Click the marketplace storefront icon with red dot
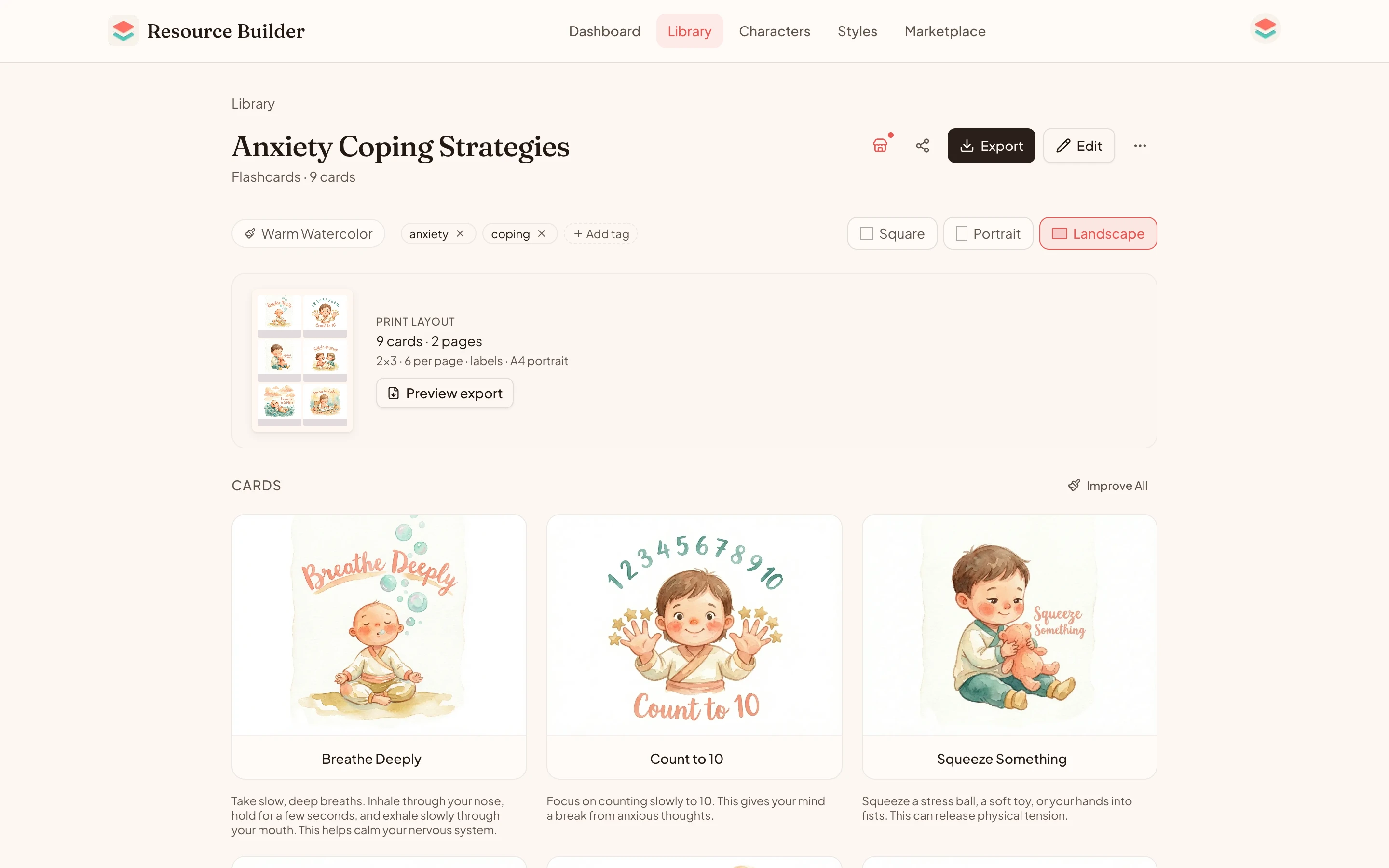1389x868 pixels. pos(880,146)
